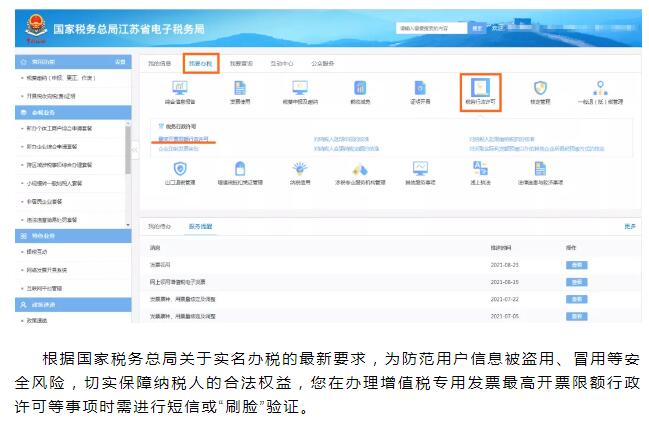Switch to the 我的信息 tab
Screen dimensions: 649x429
click(x=159, y=63)
